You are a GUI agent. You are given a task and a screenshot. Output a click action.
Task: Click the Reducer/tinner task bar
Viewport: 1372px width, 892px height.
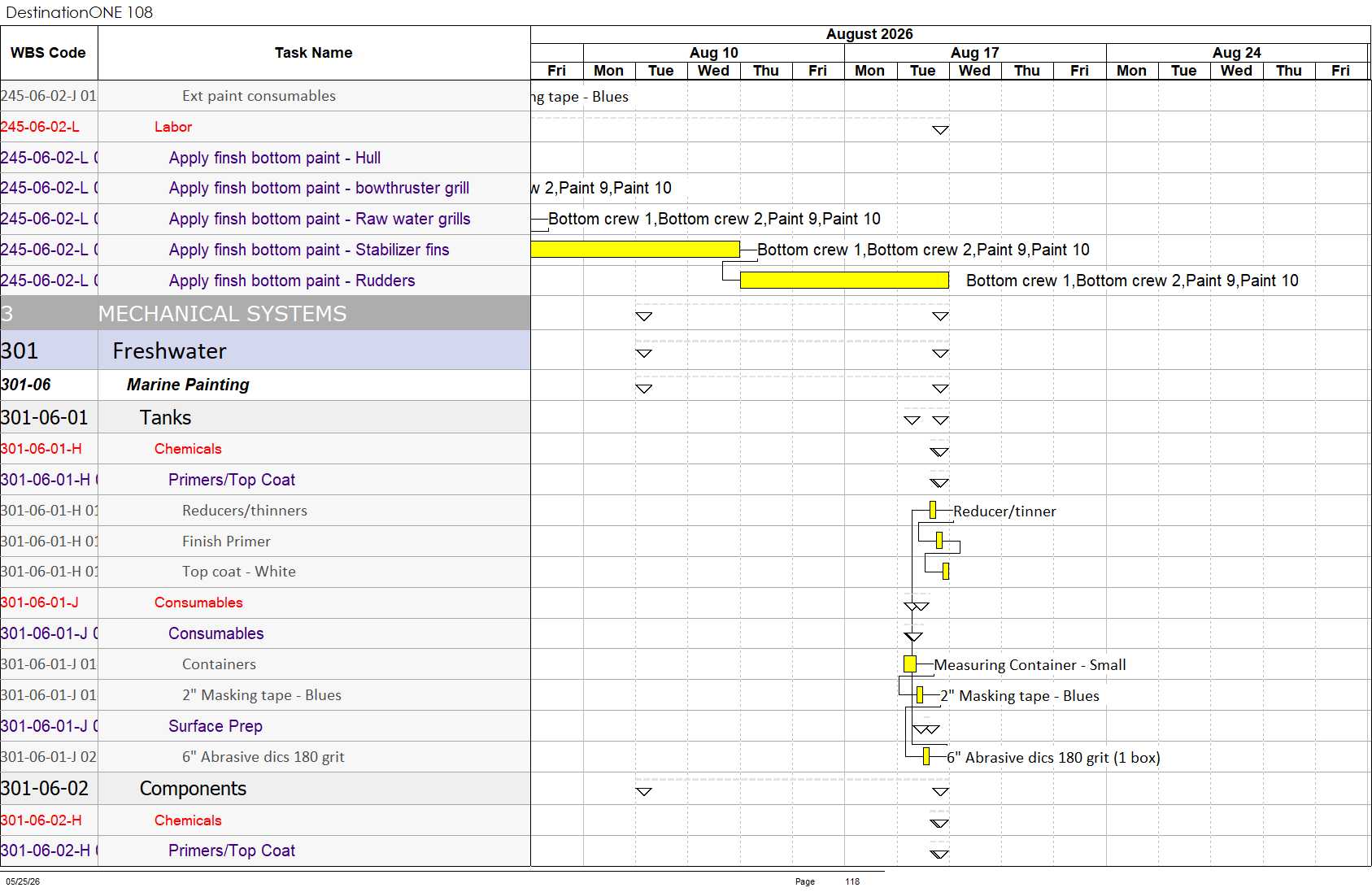pos(933,511)
